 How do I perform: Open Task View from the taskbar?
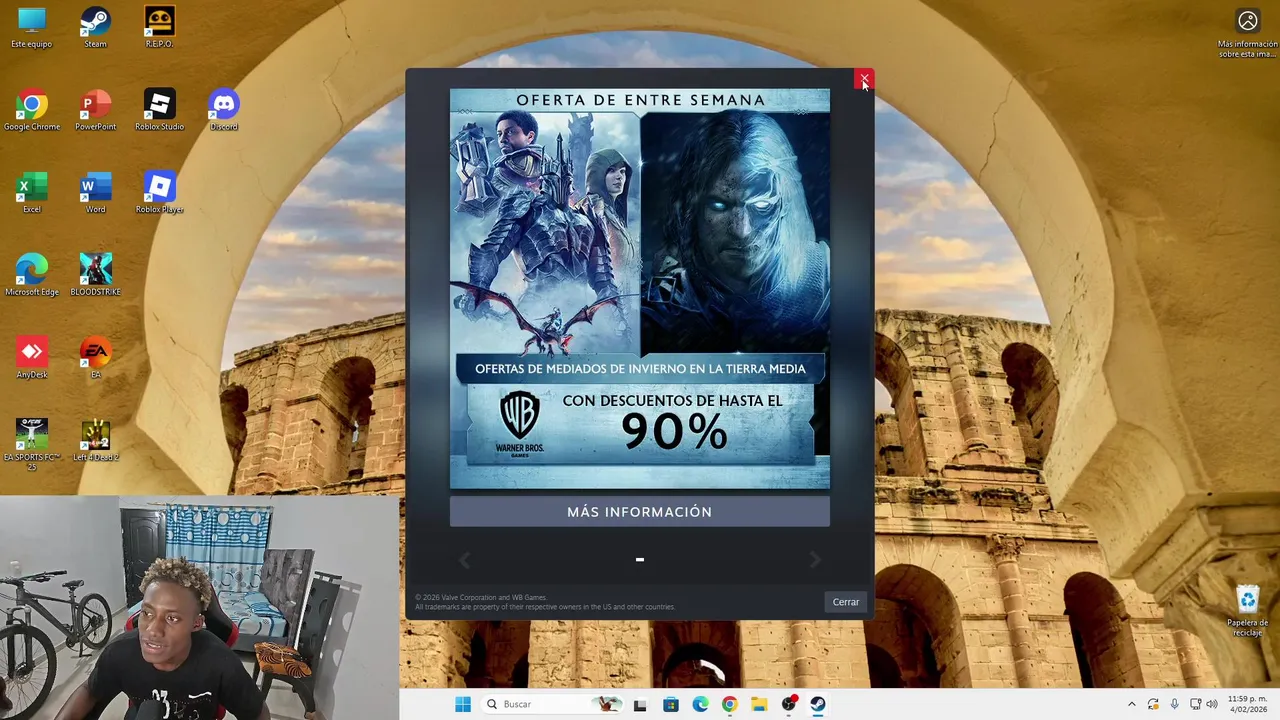pos(640,704)
